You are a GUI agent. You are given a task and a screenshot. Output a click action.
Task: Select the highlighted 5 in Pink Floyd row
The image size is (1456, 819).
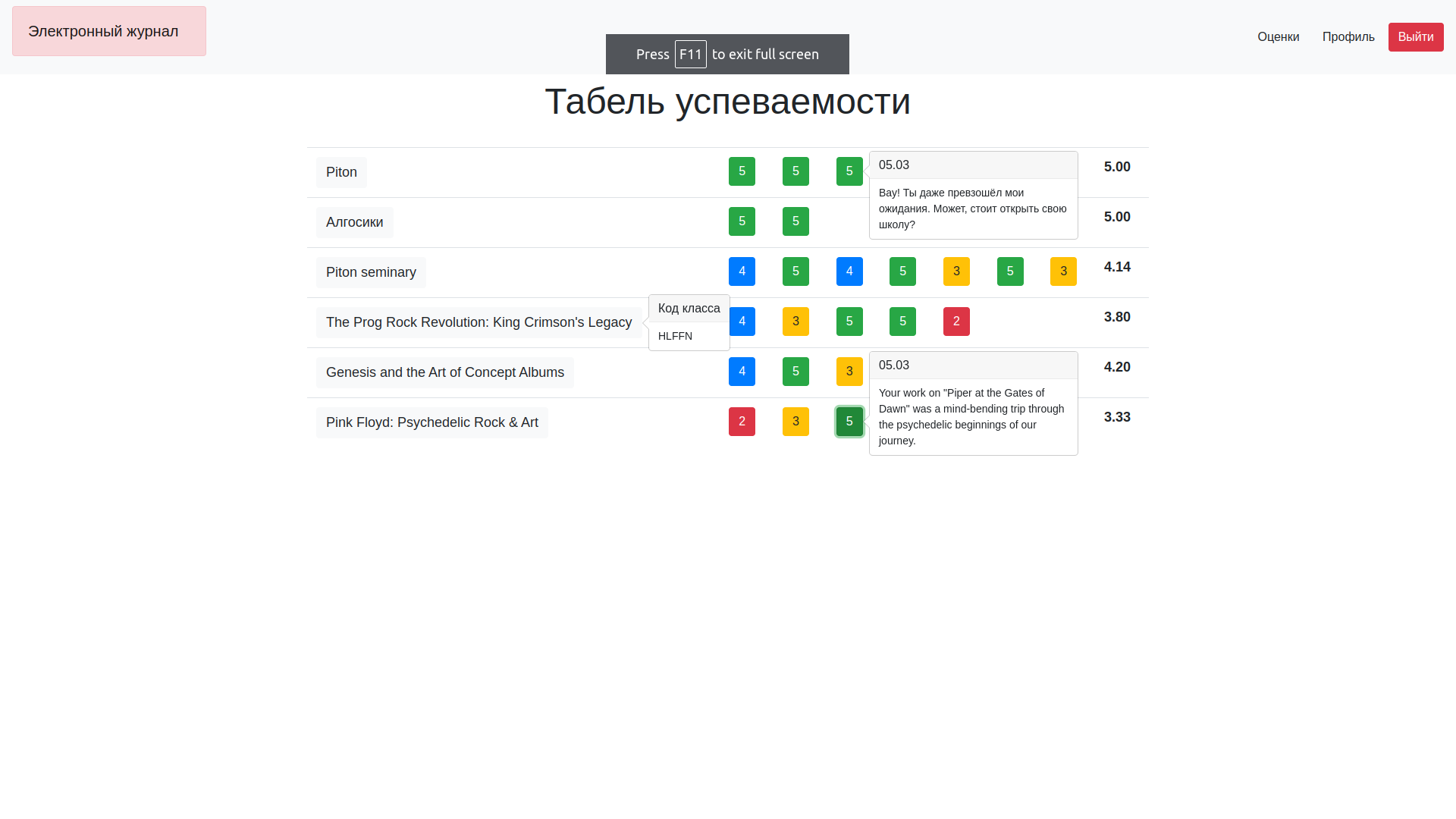coord(849,421)
